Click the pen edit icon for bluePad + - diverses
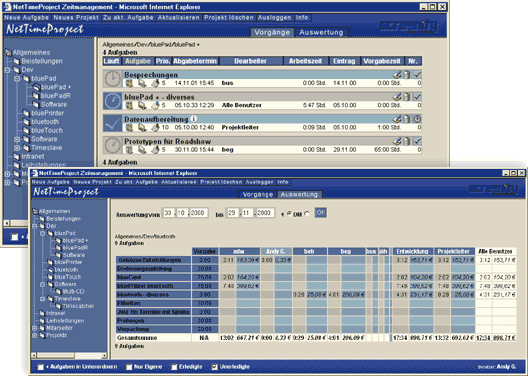Viewport: 528px width, 376px height. click(x=397, y=97)
